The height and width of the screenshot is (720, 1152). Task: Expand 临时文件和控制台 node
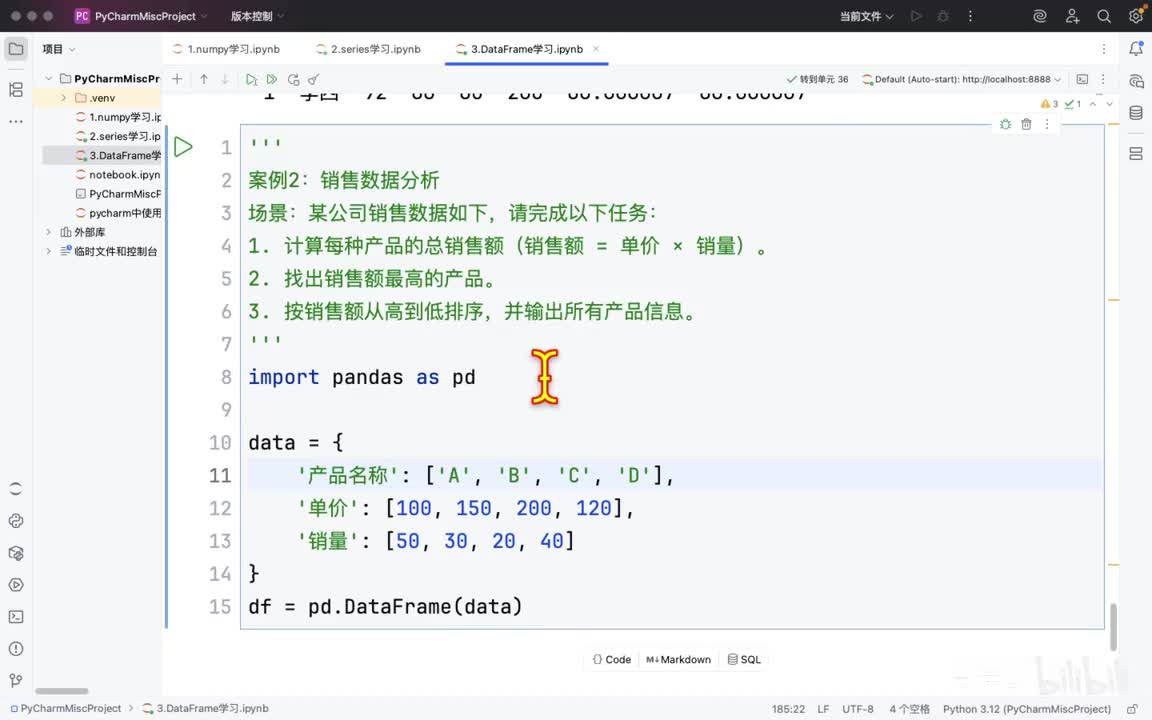[x=48, y=251]
